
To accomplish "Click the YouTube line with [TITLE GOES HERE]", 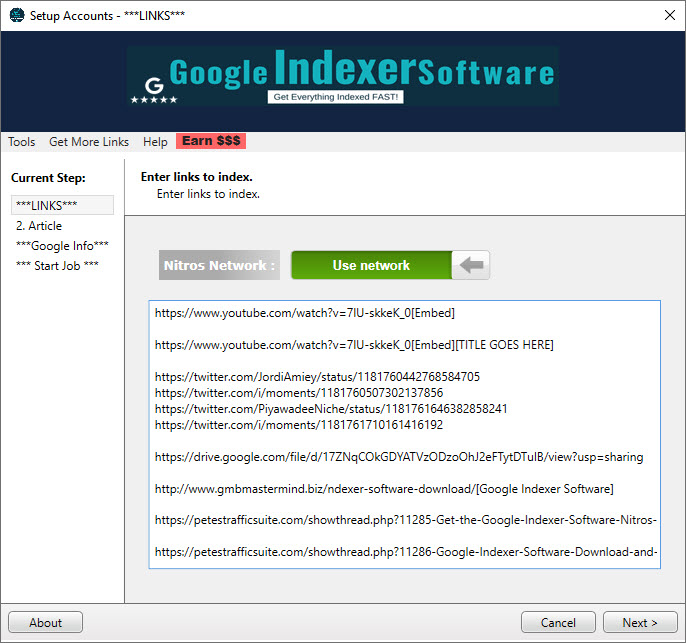I will tap(354, 345).
